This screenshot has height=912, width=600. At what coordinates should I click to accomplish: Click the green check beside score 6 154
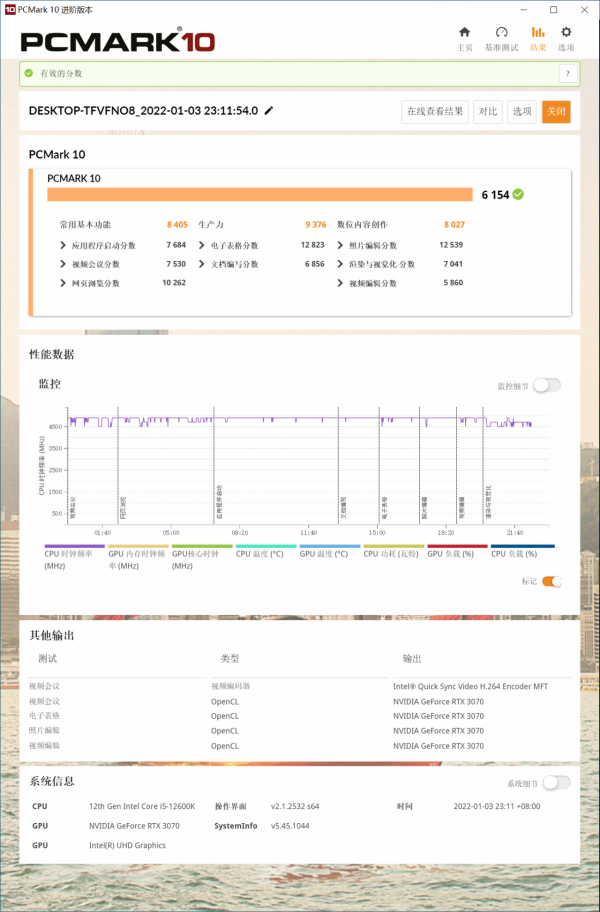coord(518,194)
